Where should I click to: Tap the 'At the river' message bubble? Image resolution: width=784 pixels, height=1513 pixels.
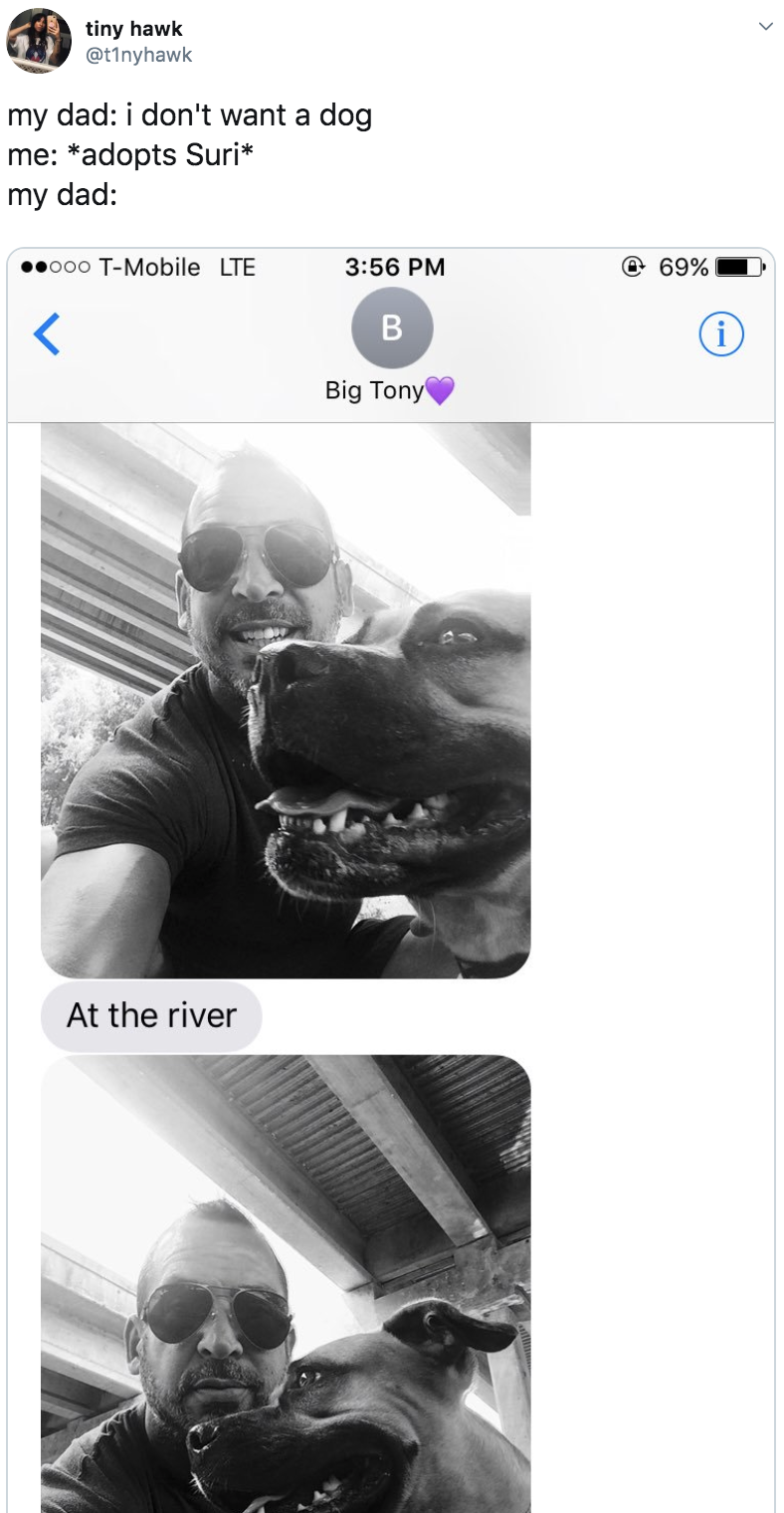(x=151, y=1015)
